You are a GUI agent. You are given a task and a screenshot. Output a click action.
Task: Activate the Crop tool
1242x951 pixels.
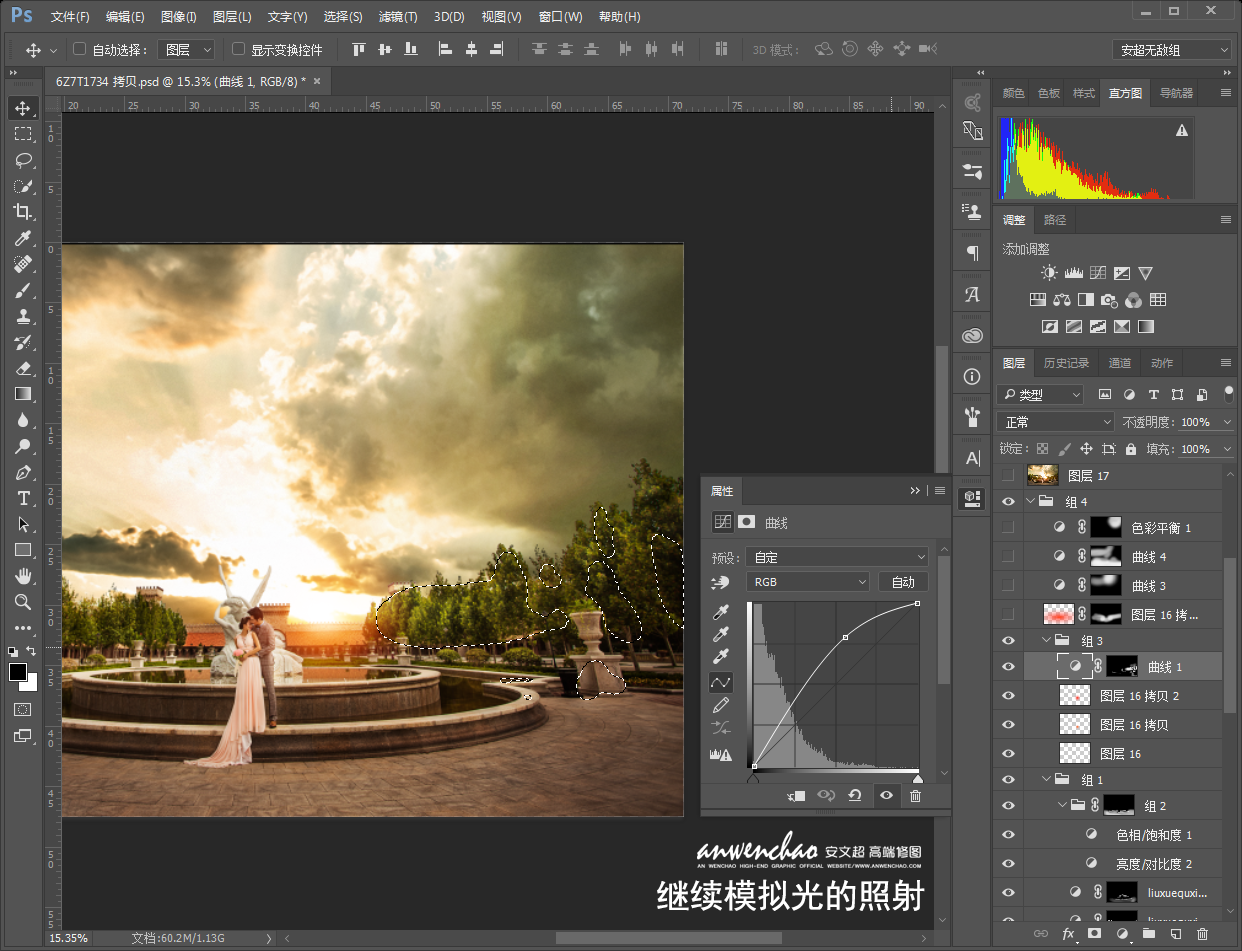(x=23, y=212)
